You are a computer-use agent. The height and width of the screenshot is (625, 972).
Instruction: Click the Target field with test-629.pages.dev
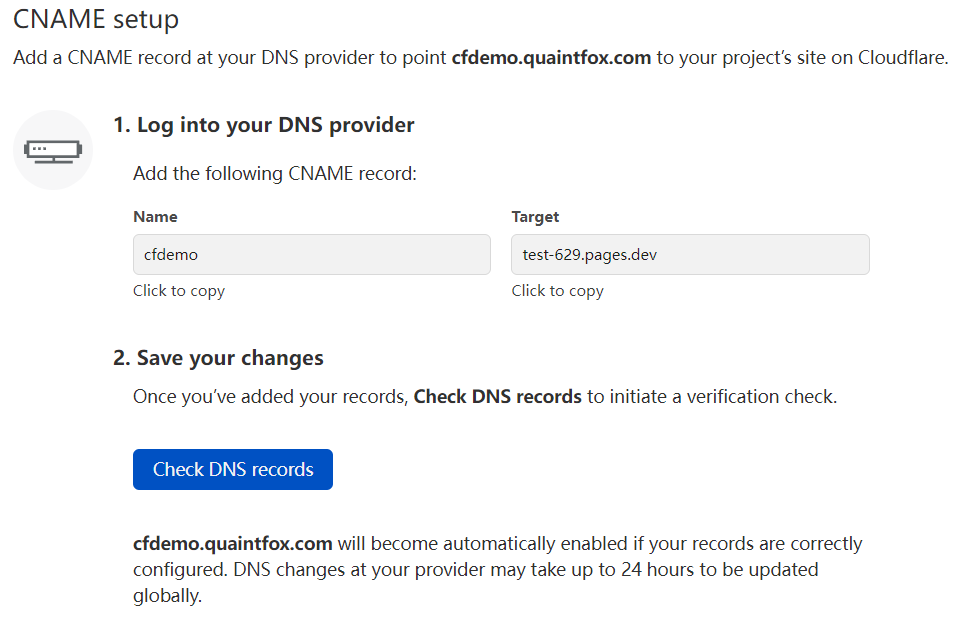tap(689, 255)
